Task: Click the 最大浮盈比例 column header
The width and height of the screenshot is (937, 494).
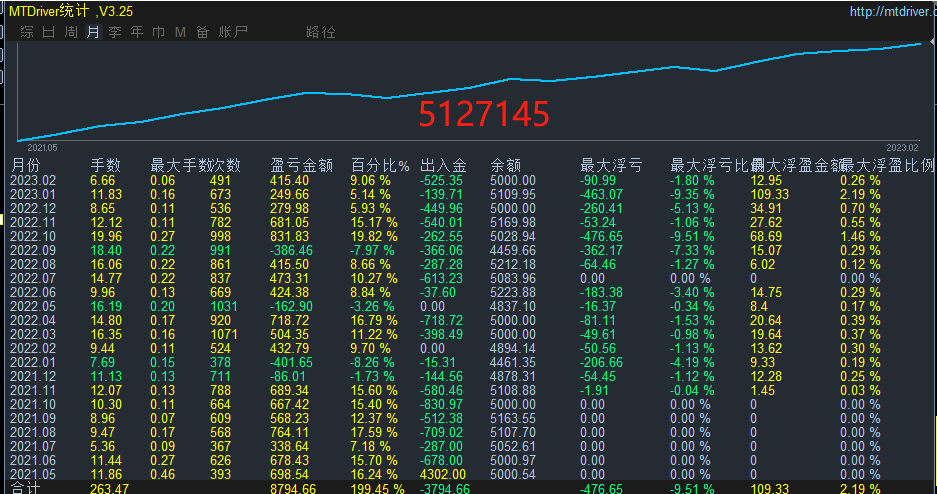Action: point(889,165)
